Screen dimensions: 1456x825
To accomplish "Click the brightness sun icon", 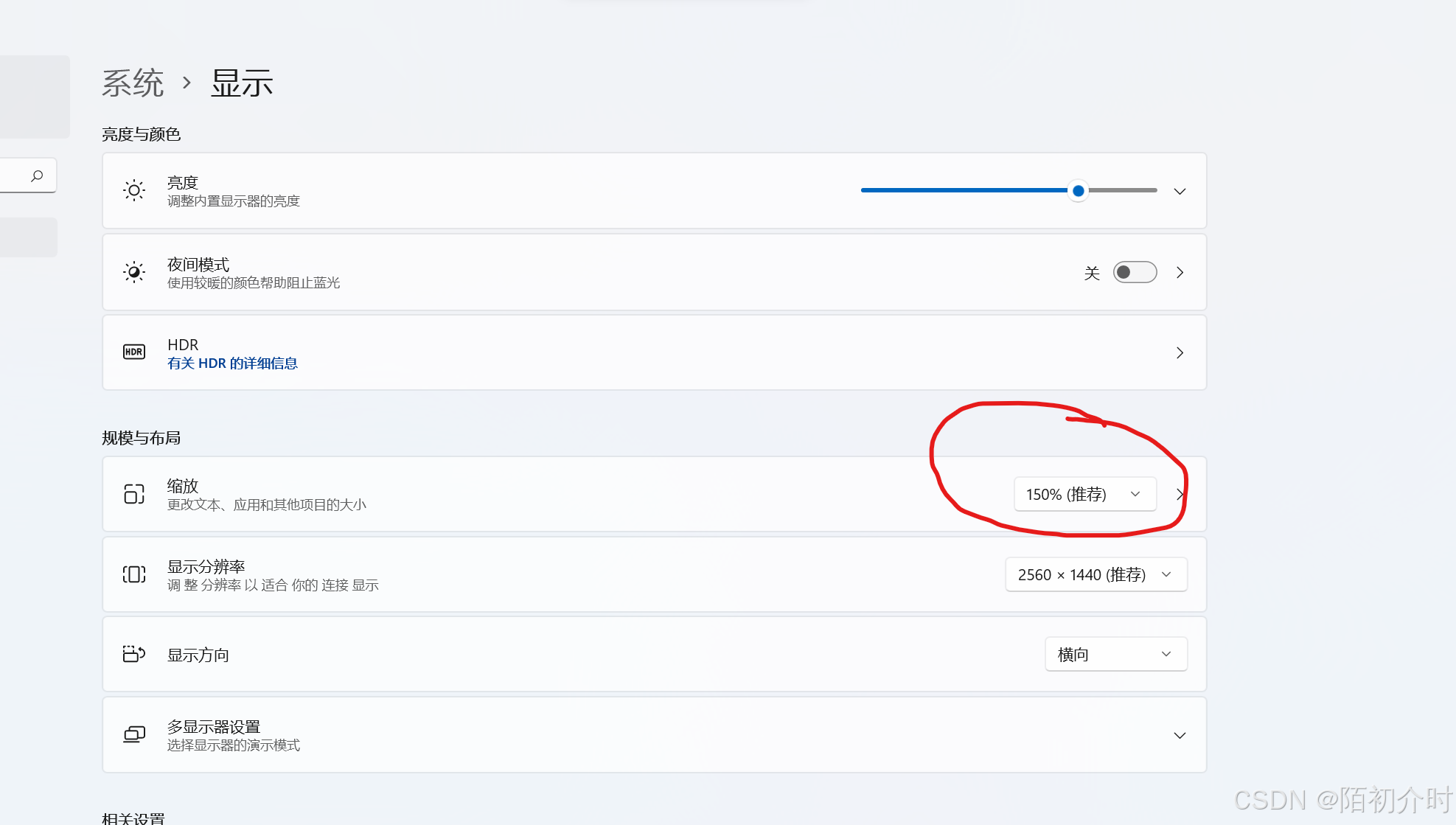I will (134, 191).
